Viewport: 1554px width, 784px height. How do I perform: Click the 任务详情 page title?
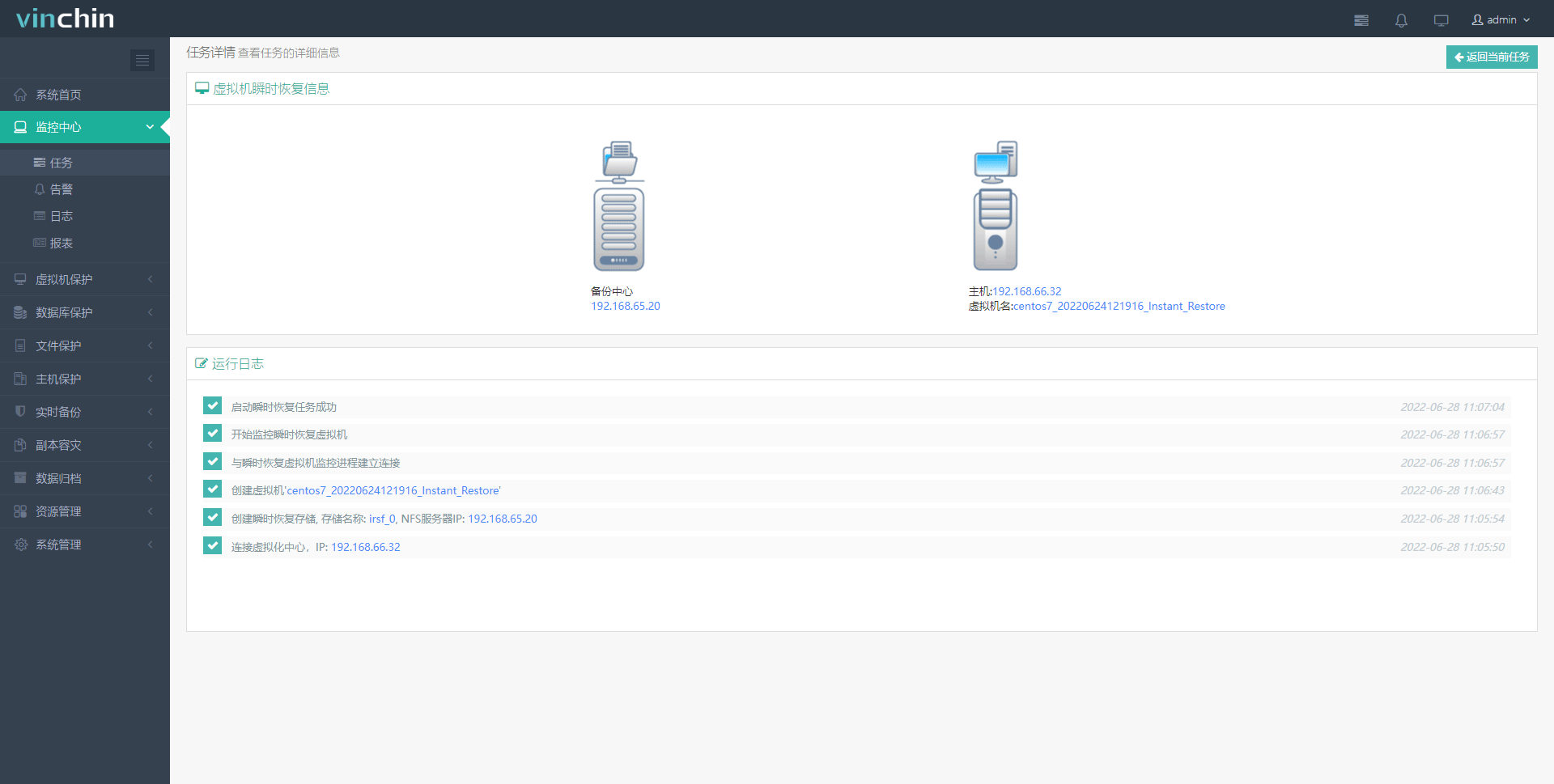click(211, 53)
